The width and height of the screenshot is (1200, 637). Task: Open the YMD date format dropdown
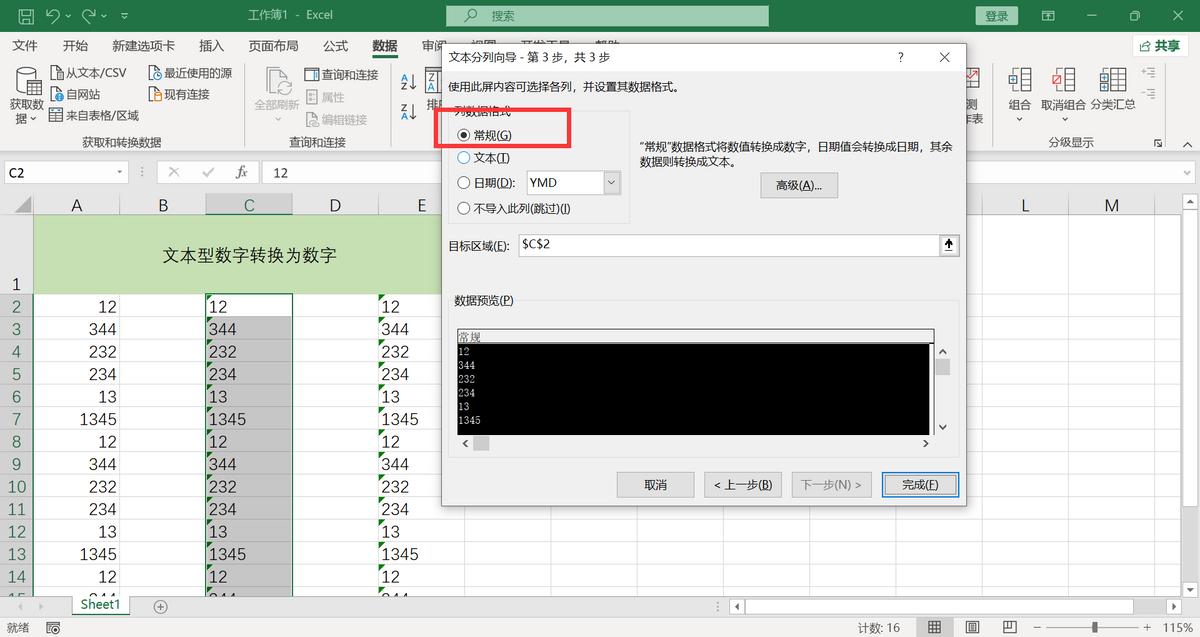coord(611,183)
